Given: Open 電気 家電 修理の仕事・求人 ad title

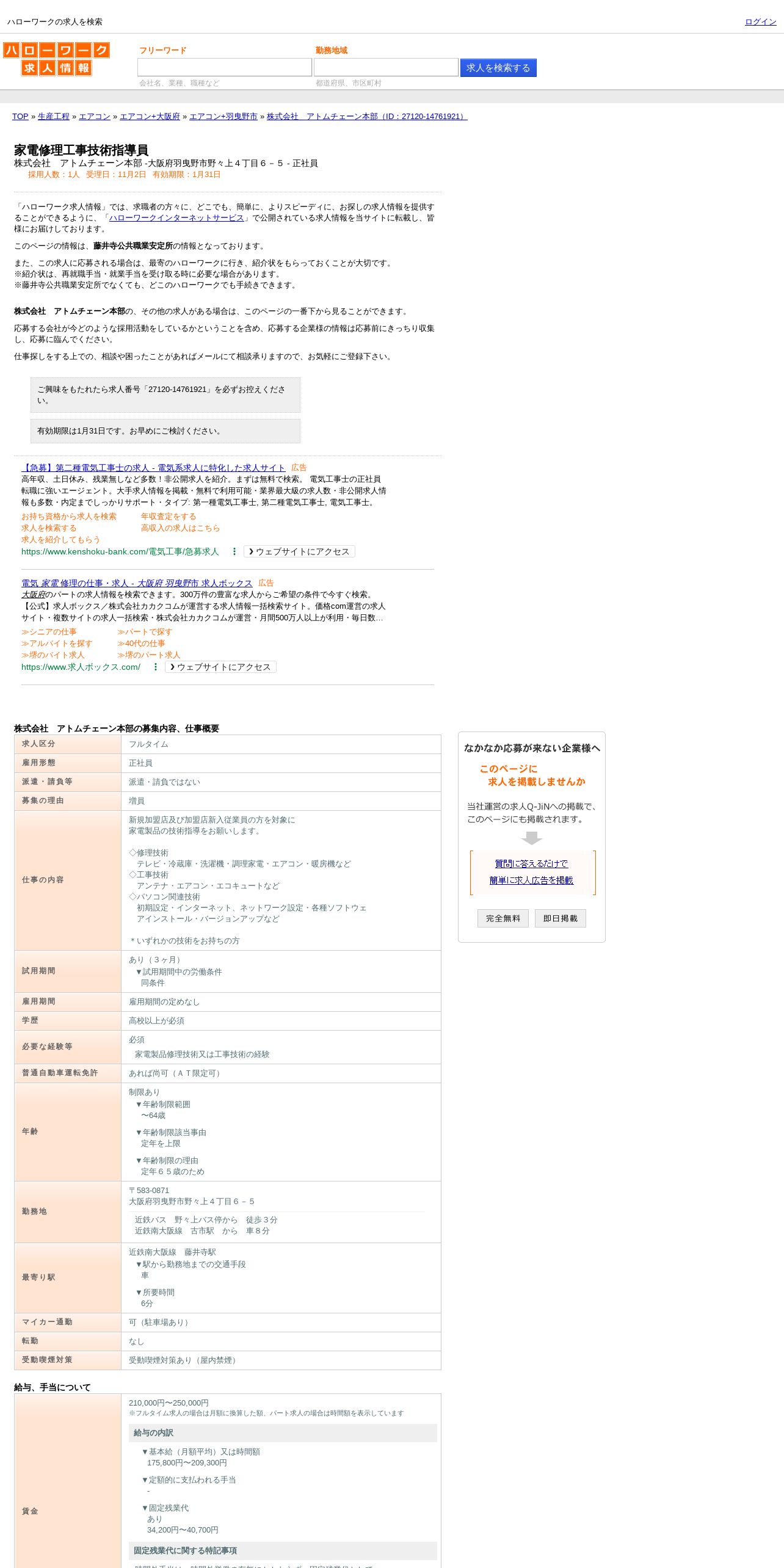Looking at the screenshot, I should [x=137, y=583].
